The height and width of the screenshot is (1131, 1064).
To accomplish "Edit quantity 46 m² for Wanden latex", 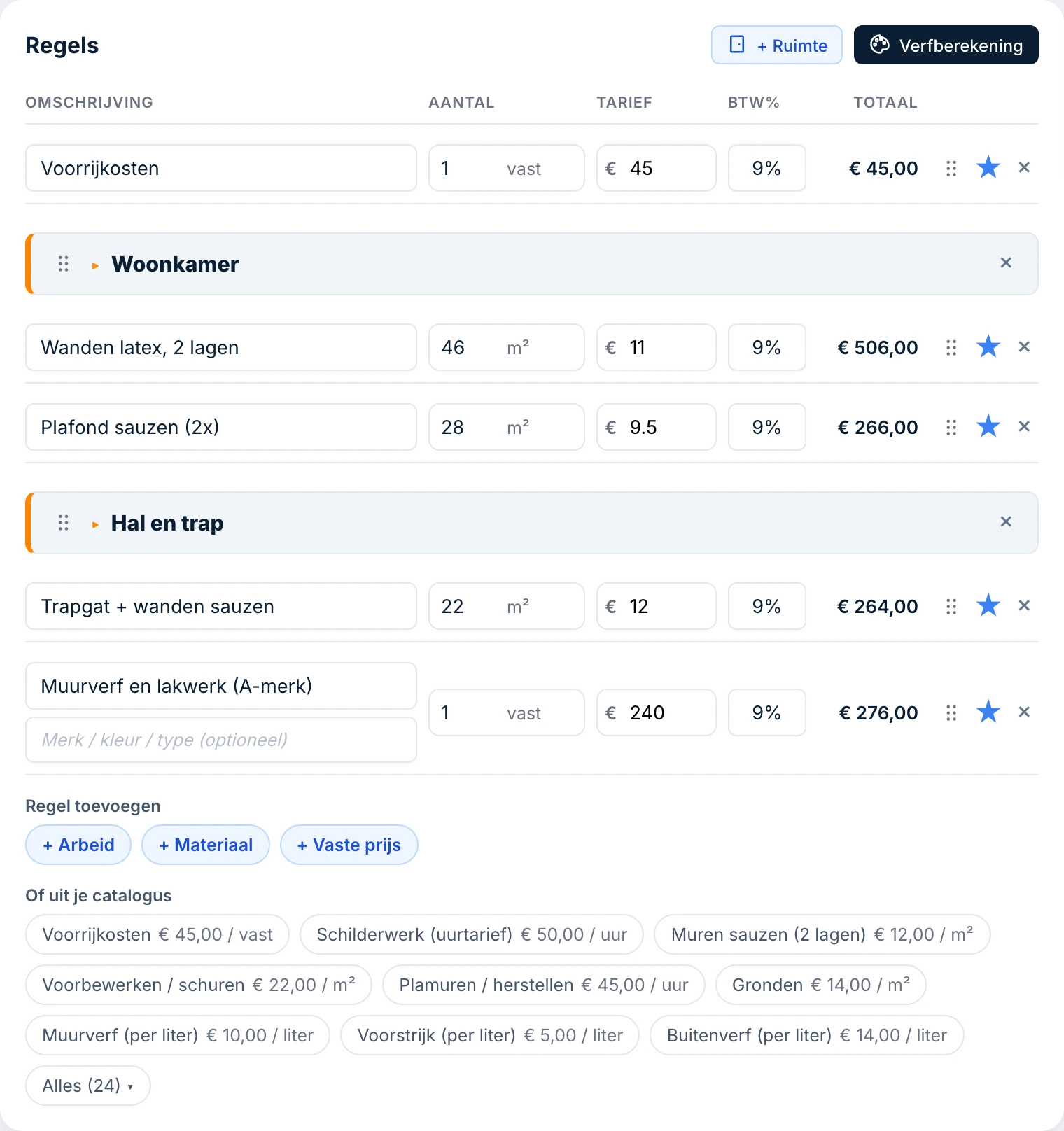I will tap(507, 347).
